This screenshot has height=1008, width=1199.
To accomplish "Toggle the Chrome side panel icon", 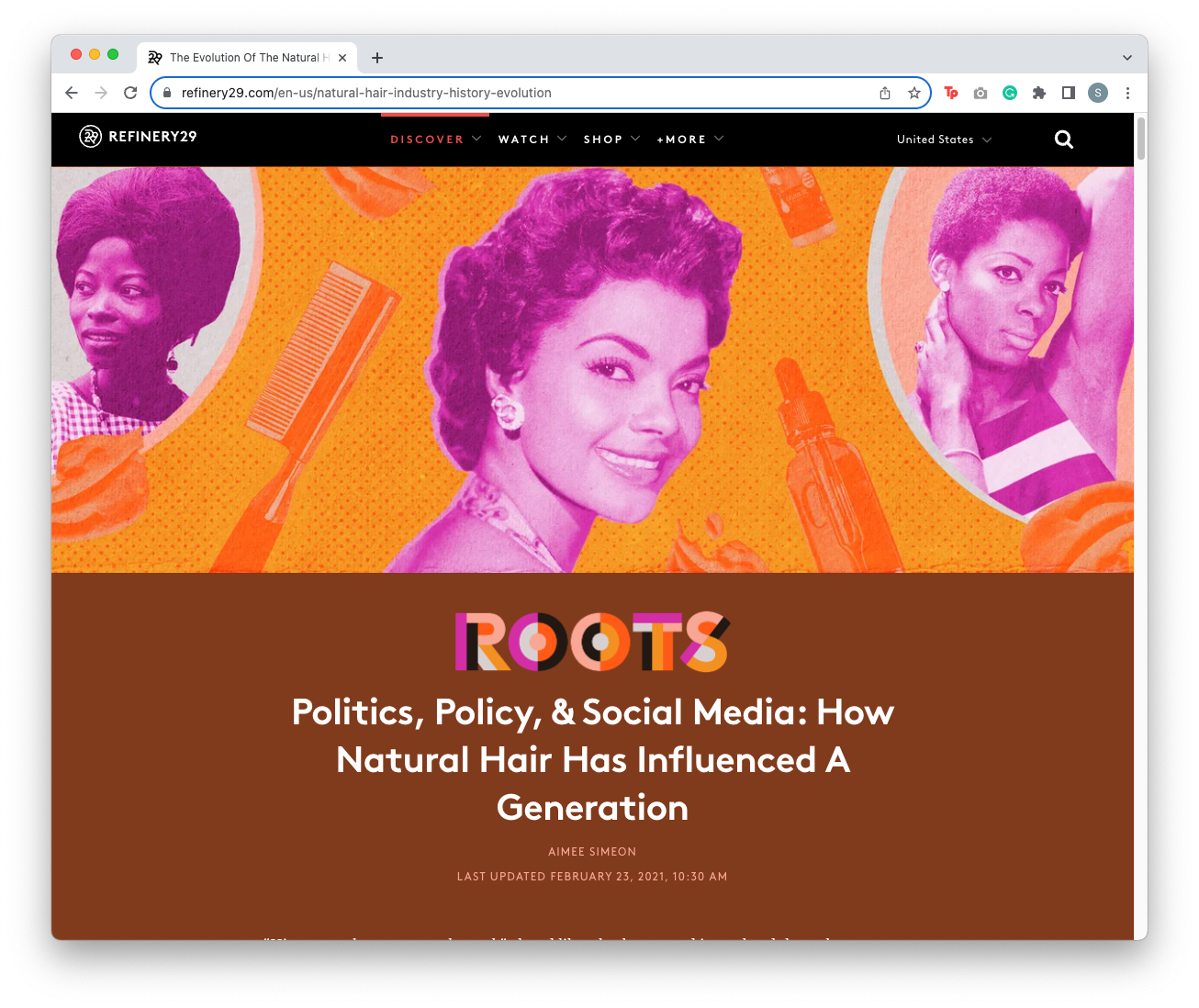I will pos(1069,93).
